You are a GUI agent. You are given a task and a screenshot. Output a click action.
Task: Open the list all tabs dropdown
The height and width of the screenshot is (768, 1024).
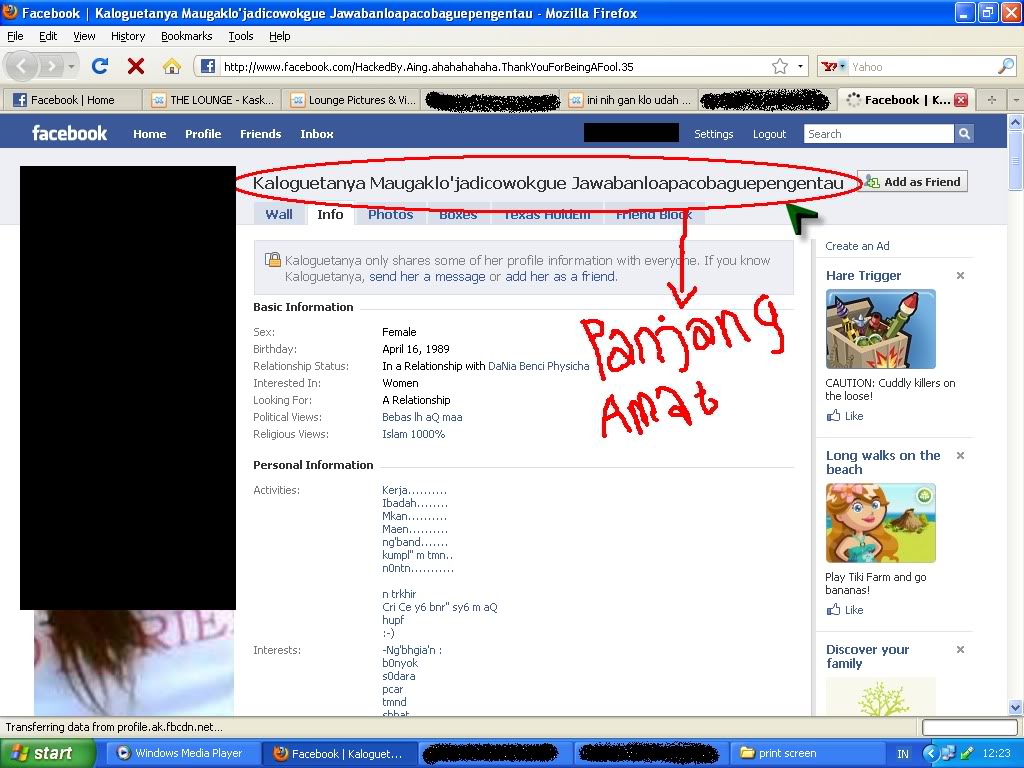pos(1016,100)
